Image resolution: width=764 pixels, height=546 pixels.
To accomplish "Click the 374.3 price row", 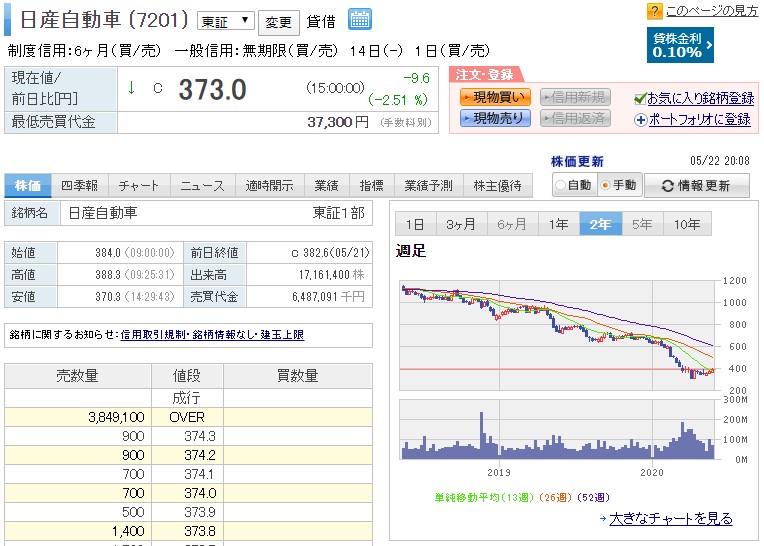I will [x=188, y=436].
